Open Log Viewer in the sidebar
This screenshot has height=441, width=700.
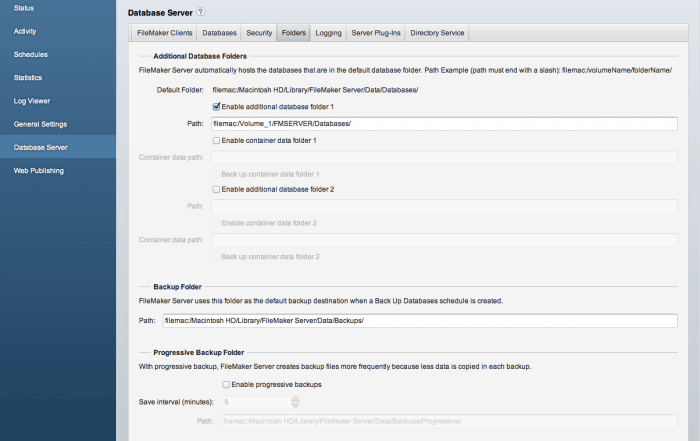pos(32,101)
